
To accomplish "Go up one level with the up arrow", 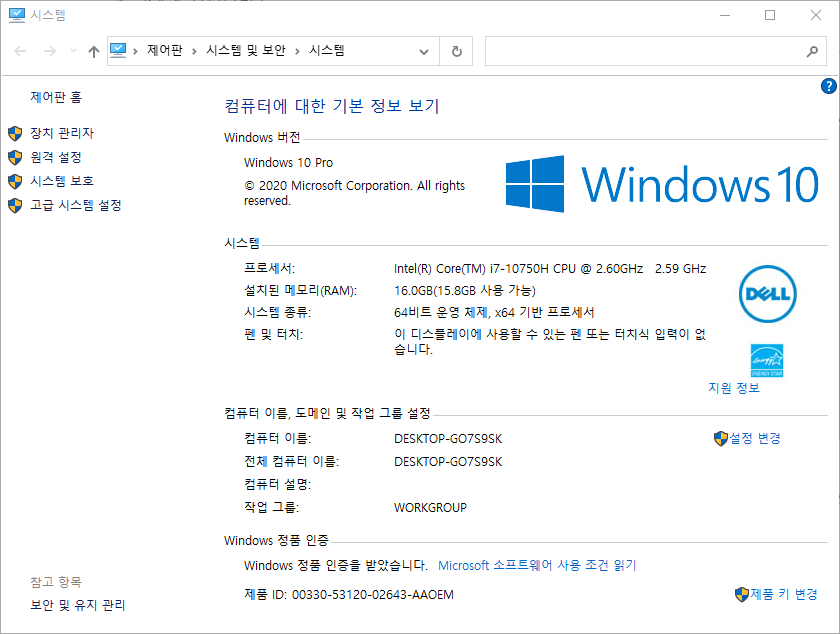I will coord(94,51).
